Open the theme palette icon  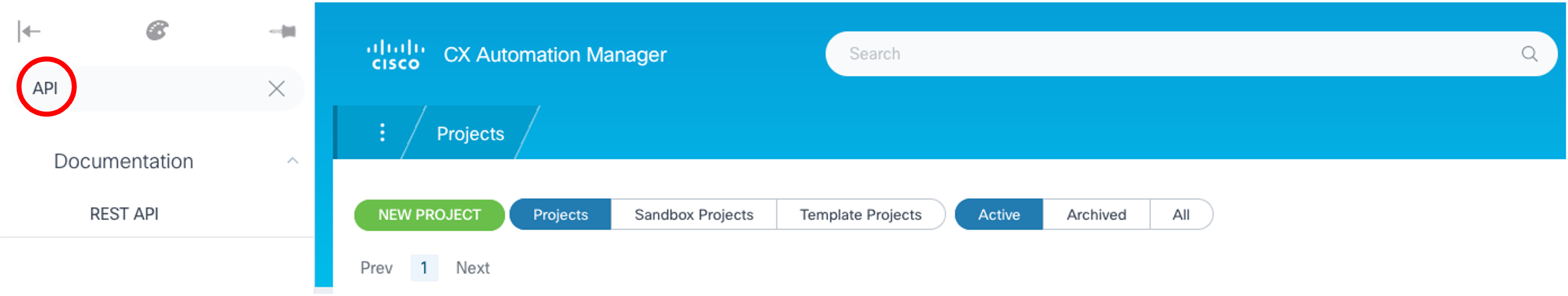157,31
